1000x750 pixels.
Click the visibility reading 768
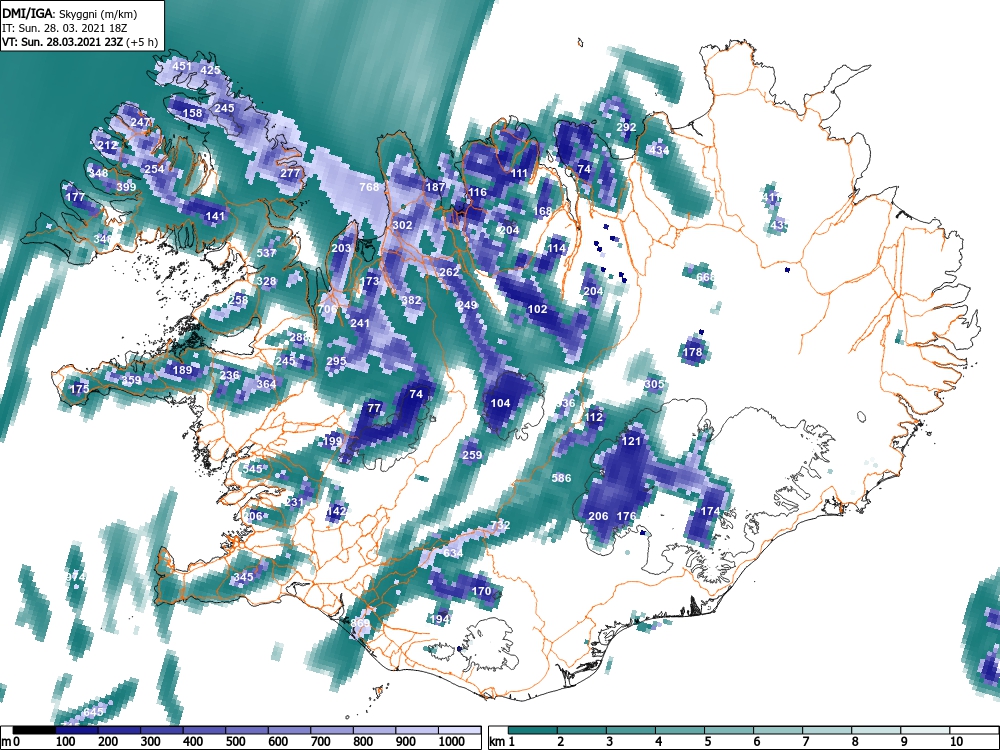(x=369, y=187)
